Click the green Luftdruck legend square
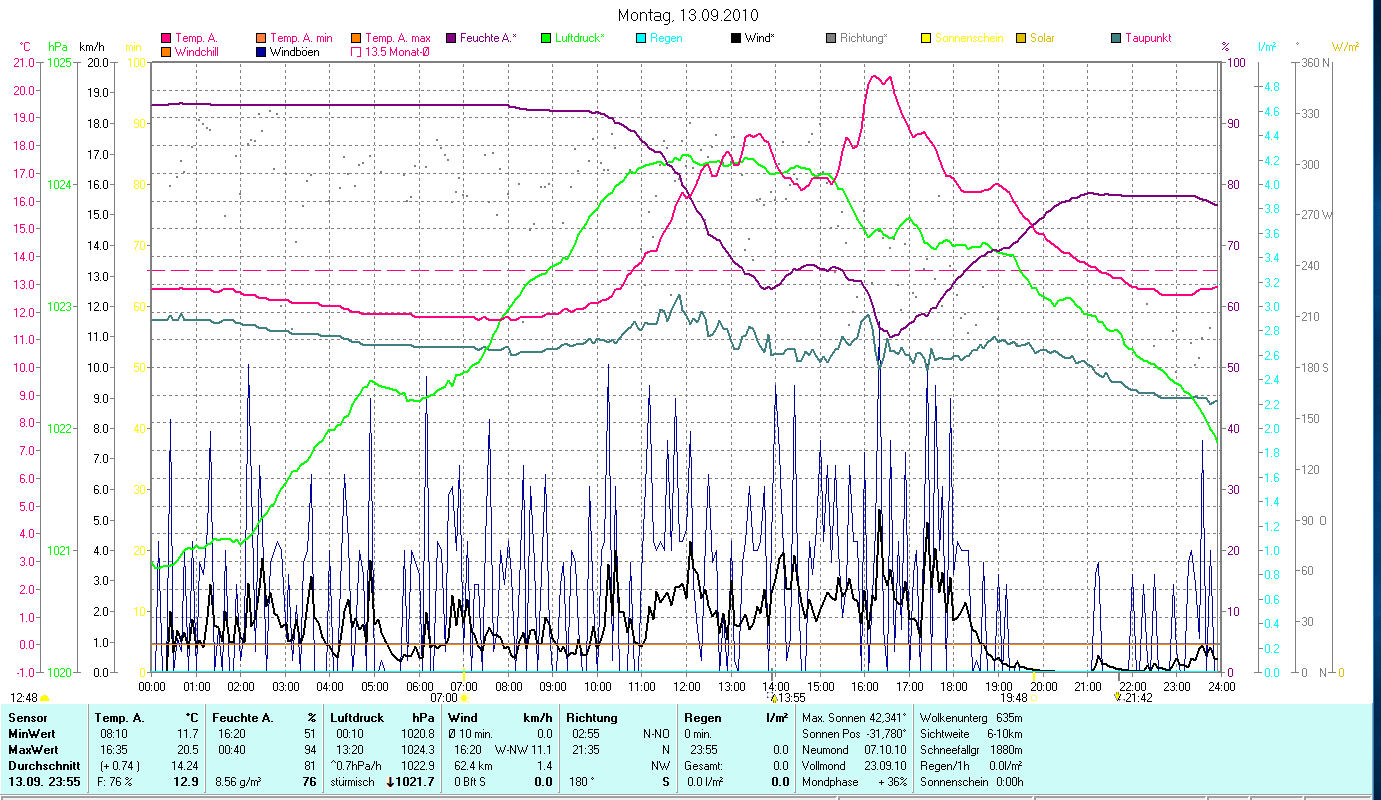The image size is (1381, 800). [546, 38]
